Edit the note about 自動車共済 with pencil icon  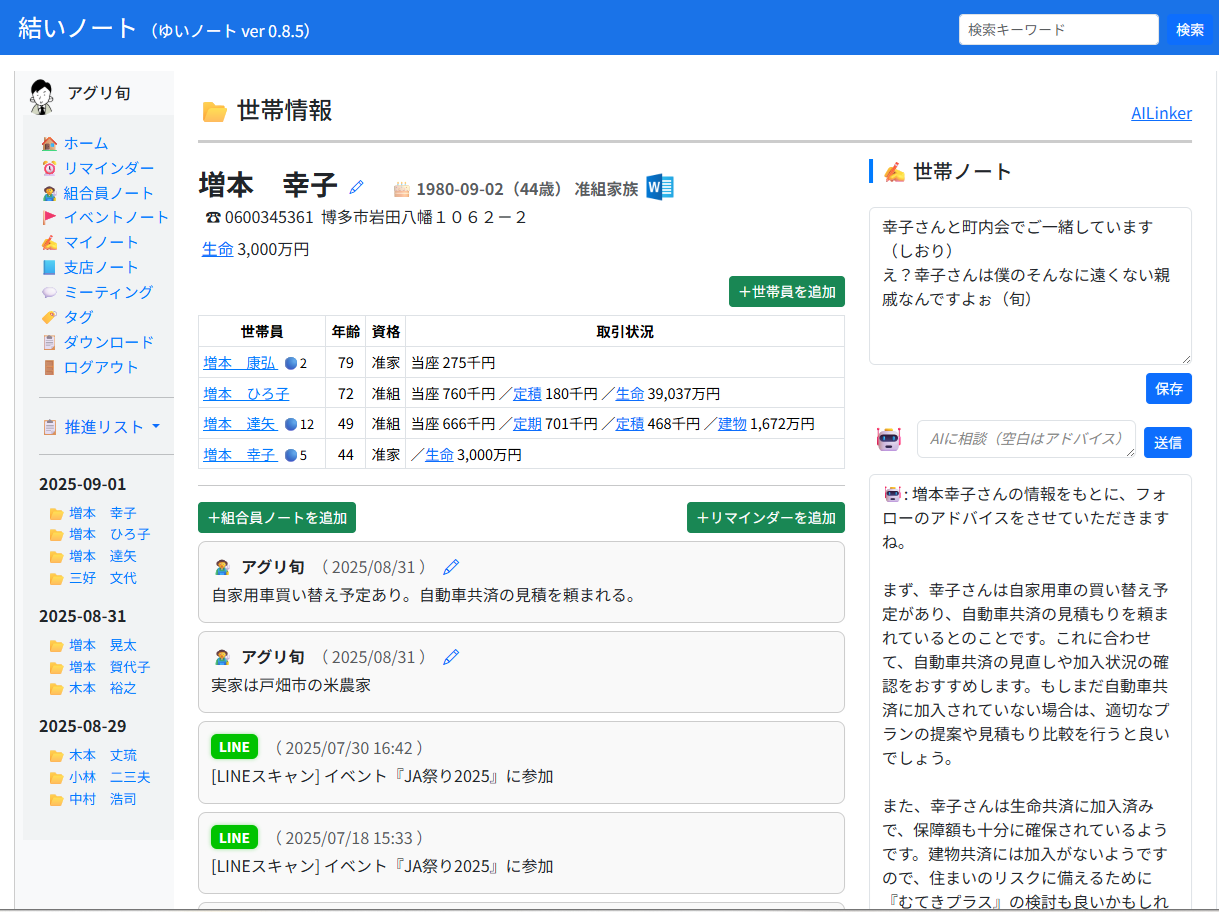coord(451,567)
